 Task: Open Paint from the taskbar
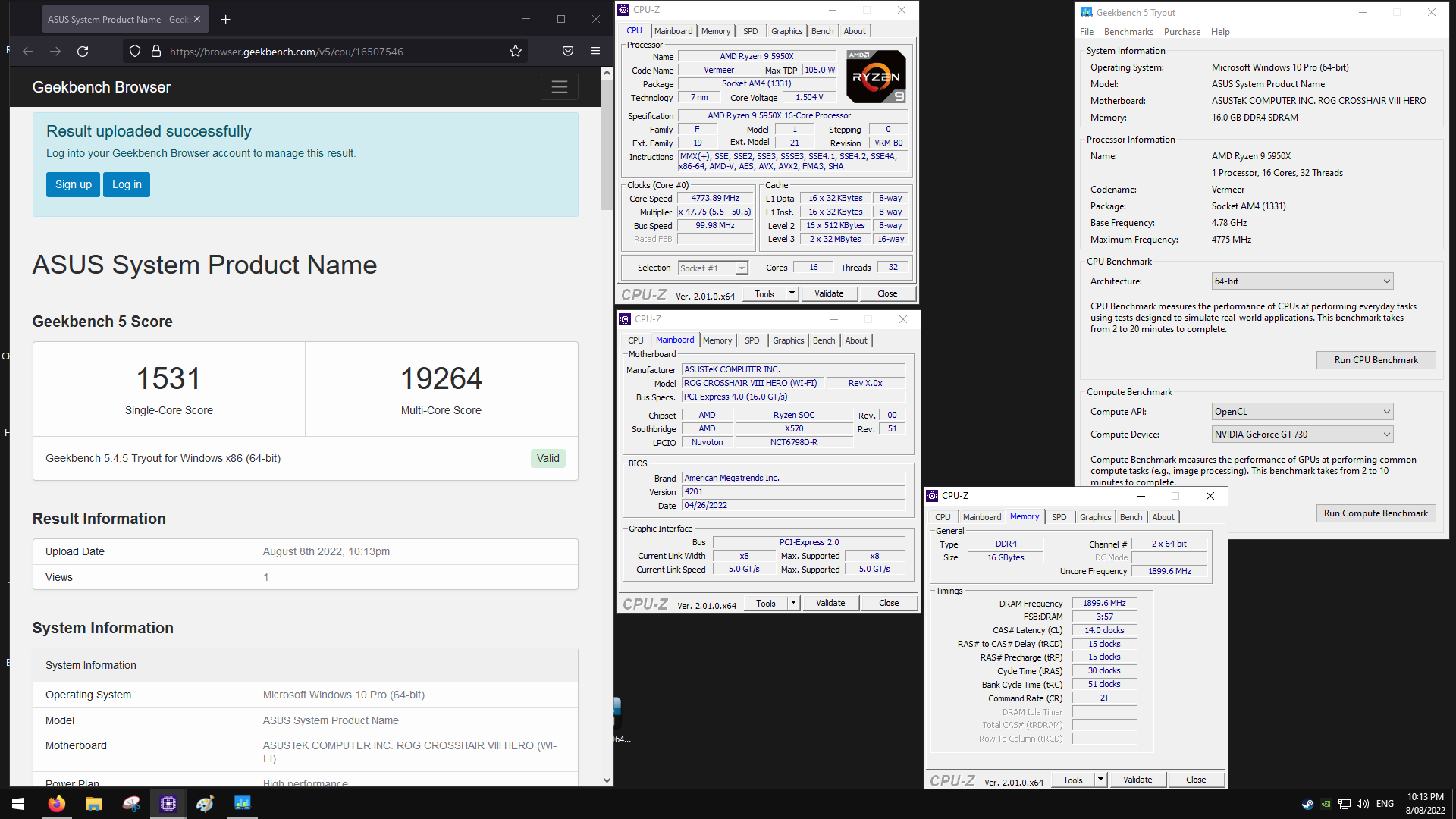206,804
